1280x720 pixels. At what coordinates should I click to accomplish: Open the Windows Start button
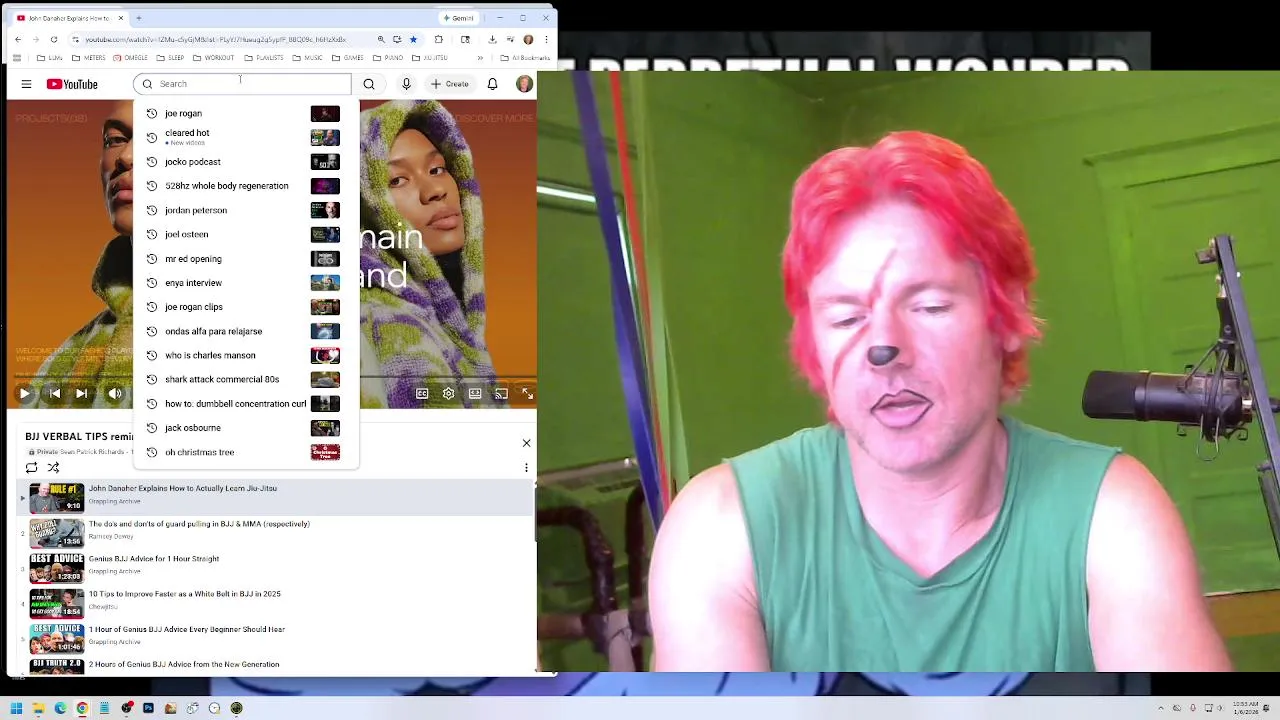pos(16,708)
